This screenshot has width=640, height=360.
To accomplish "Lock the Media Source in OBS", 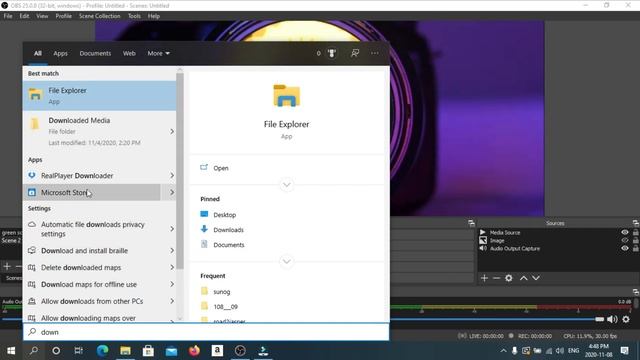I will (x=636, y=232).
